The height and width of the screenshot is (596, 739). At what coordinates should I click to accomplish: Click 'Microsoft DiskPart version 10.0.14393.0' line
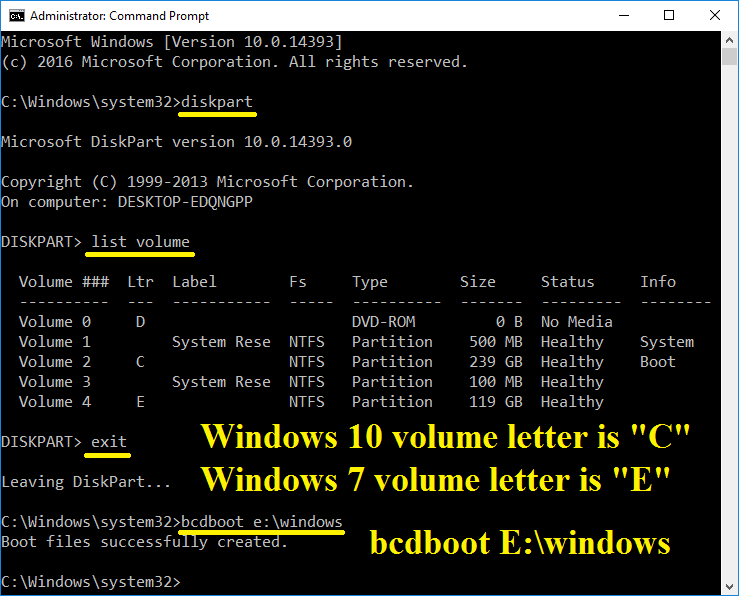click(177, 142)
